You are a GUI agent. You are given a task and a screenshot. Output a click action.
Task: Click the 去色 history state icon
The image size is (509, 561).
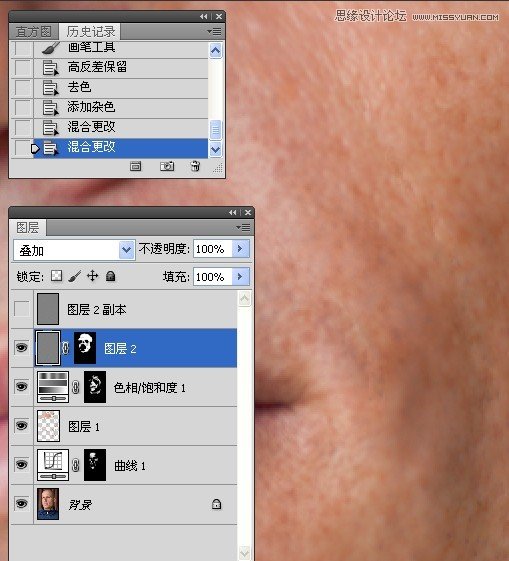pyautogui.click(x=50, y=88)
